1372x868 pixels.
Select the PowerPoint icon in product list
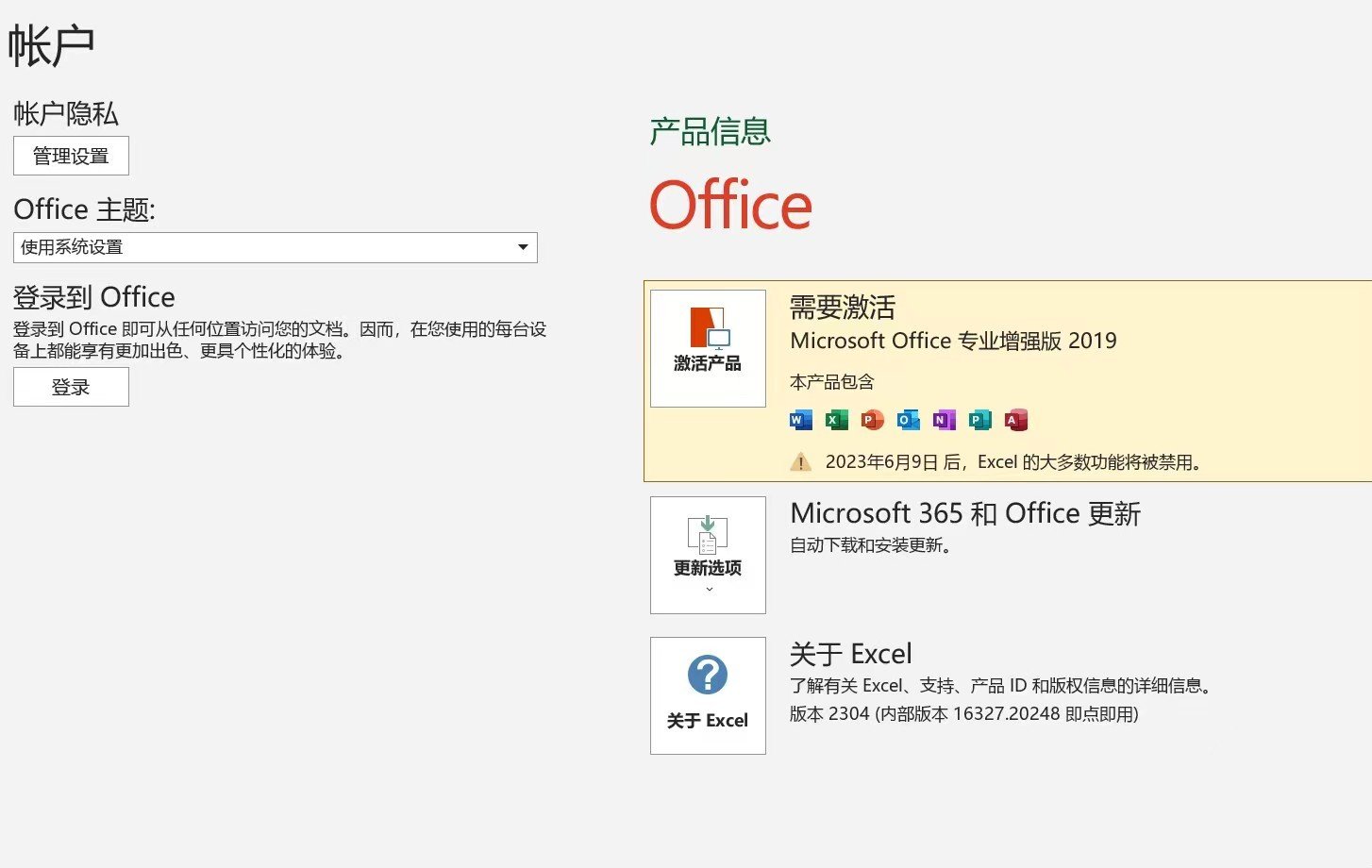(871, 419)
